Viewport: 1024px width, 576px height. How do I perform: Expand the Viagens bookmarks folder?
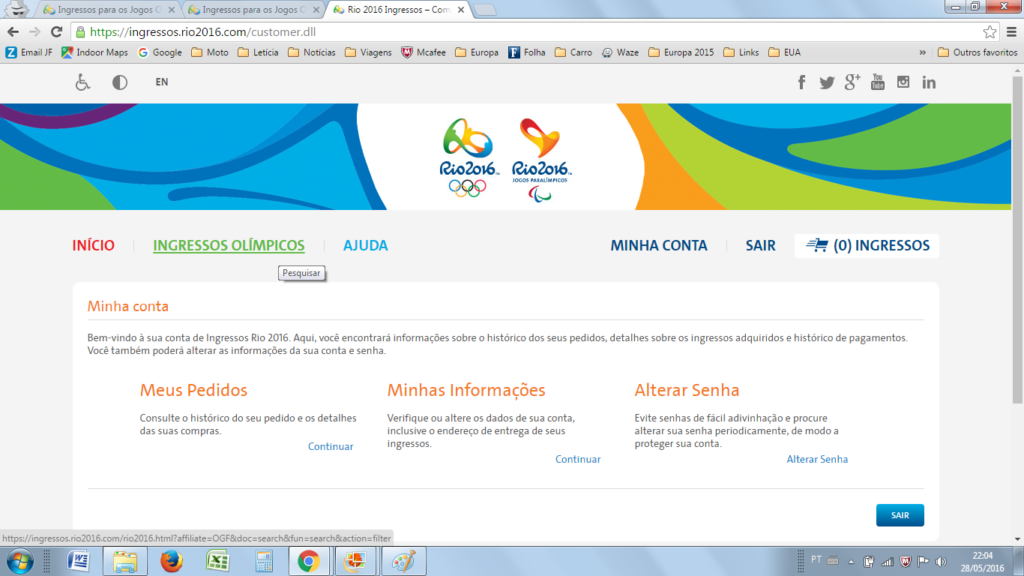(368, 52)
